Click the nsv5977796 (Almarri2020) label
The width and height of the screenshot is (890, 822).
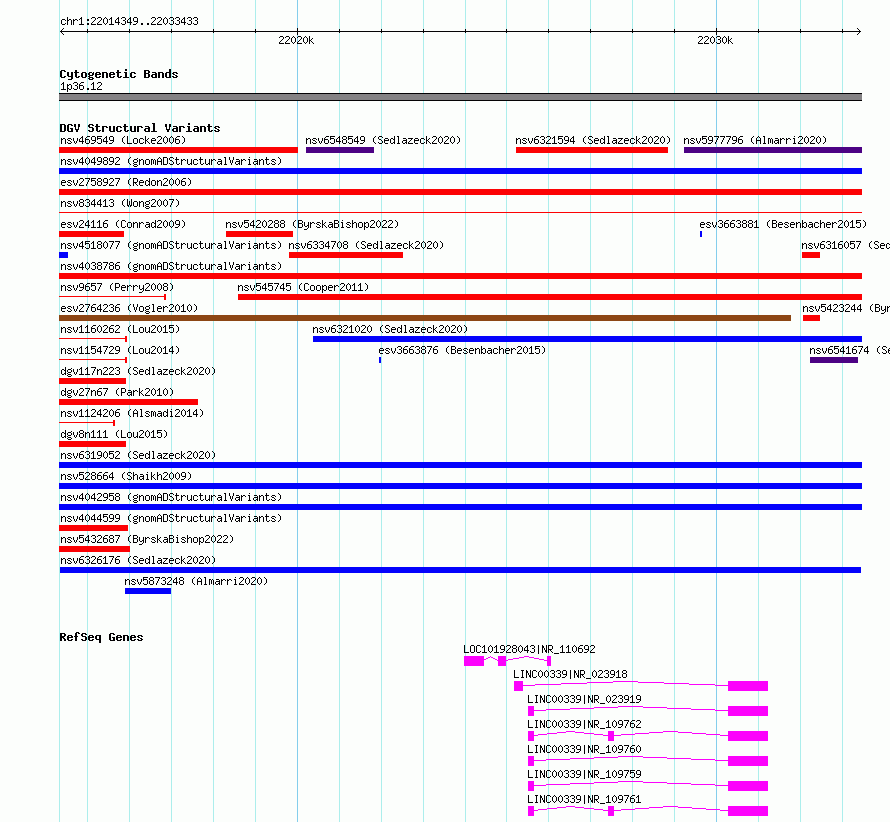pyautogui.click(x=755, y=140)
